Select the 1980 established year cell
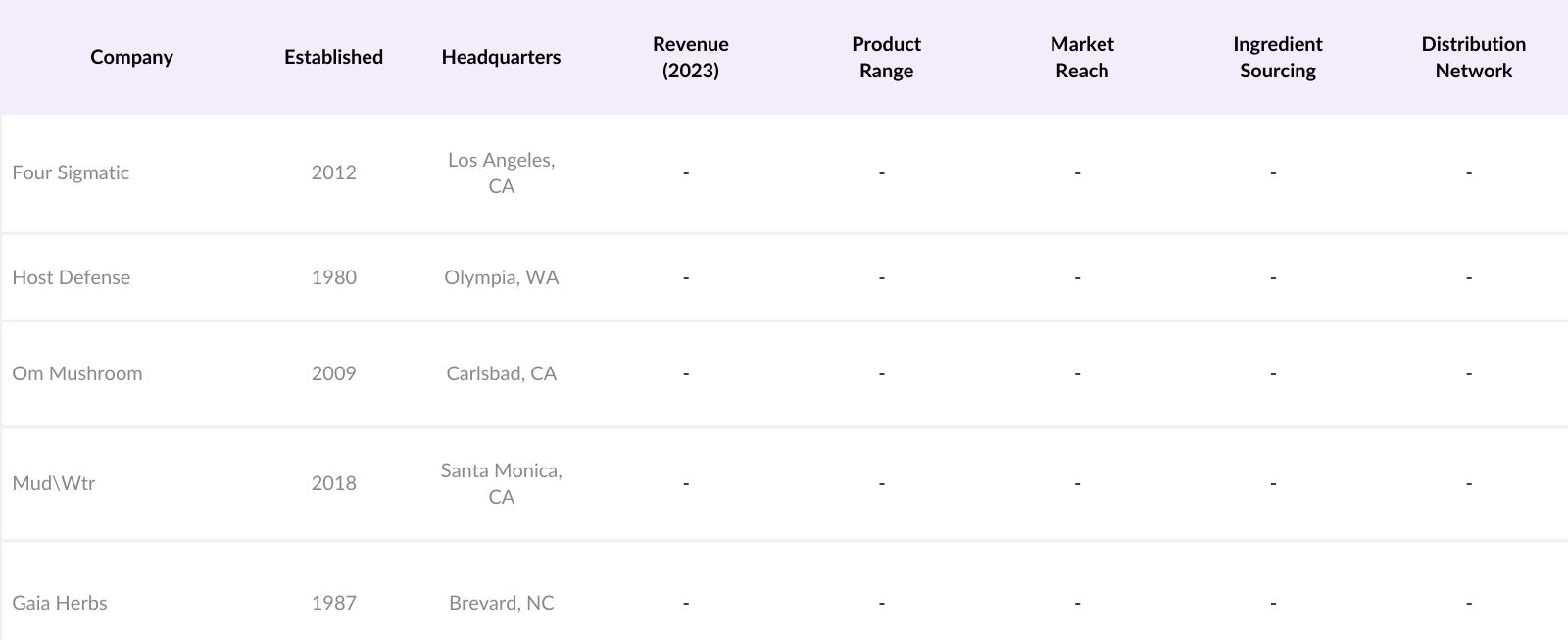 [333, 277]
